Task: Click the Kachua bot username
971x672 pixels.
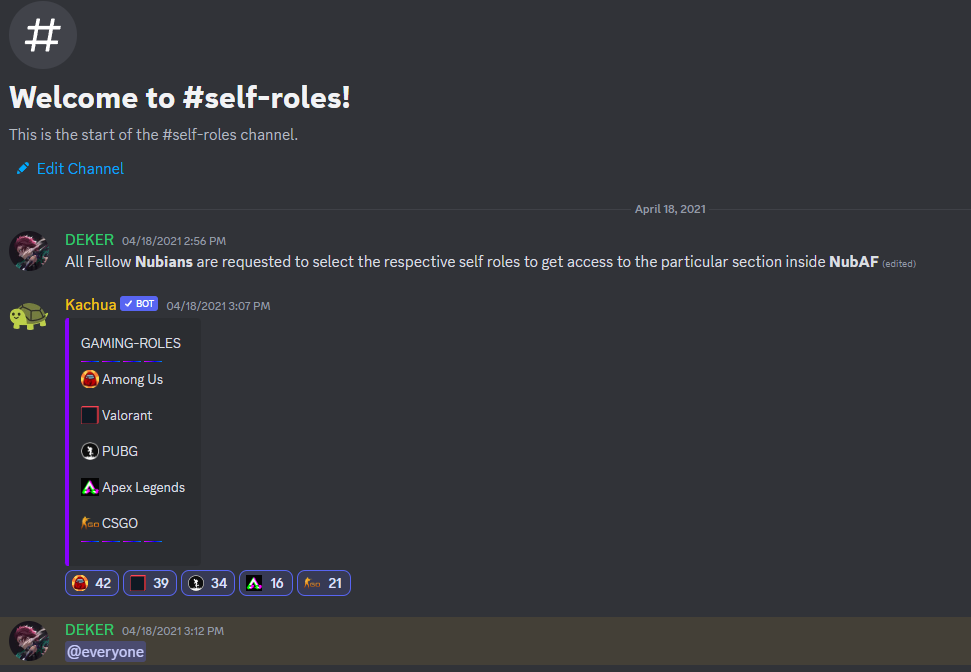Action: (90, 304)
